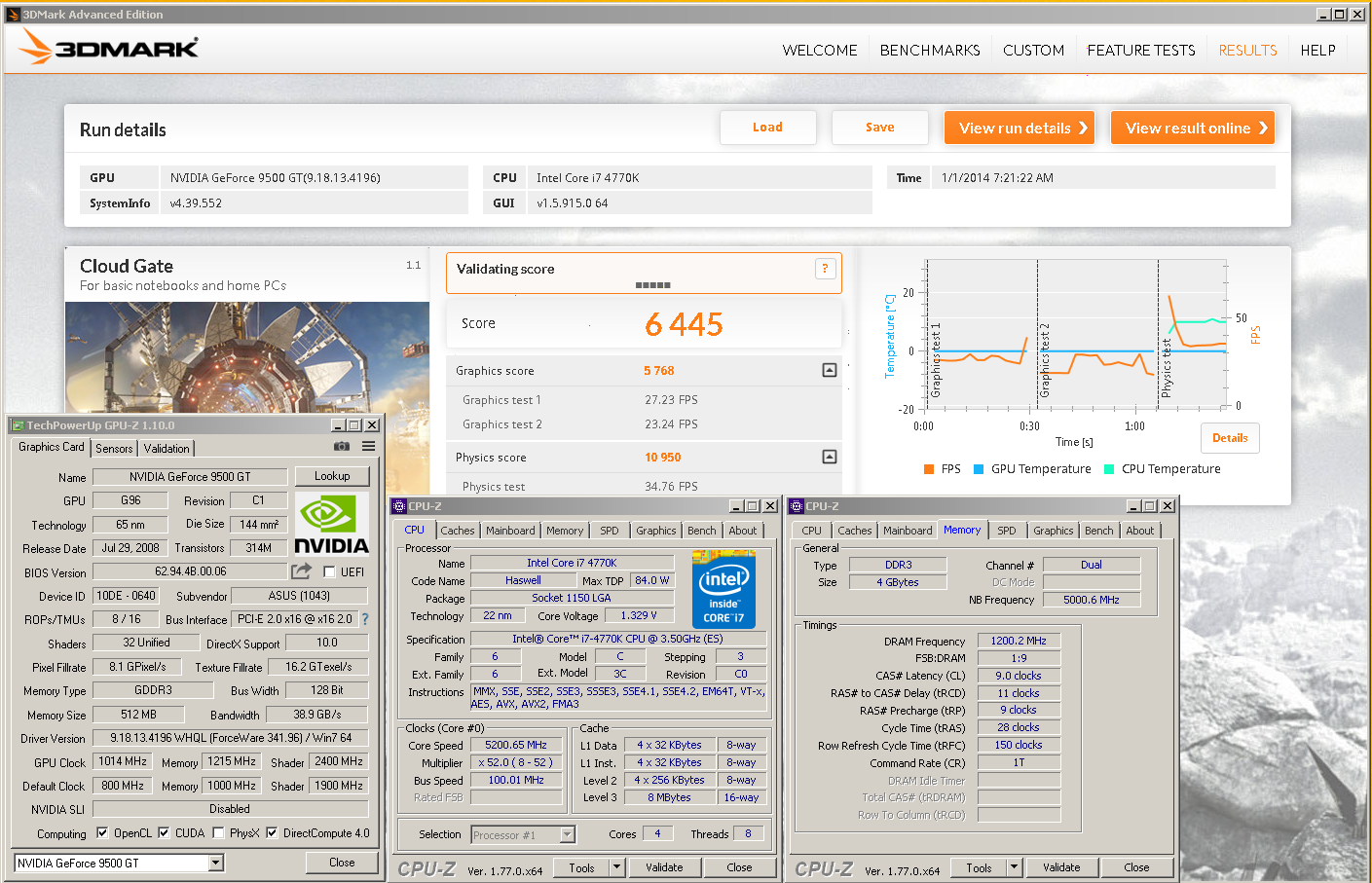Click the blue GPU Temperature legend square
The height and width of the screenshot is (883, 1372).
(979, 469)
